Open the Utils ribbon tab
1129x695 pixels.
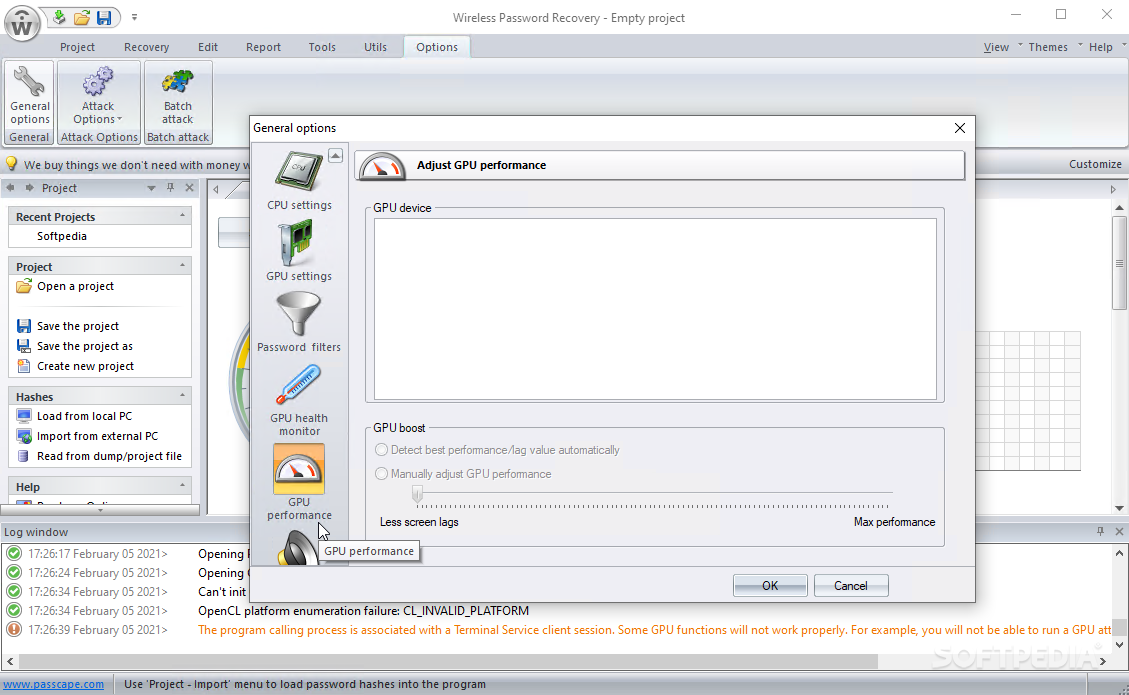(375, 47)
